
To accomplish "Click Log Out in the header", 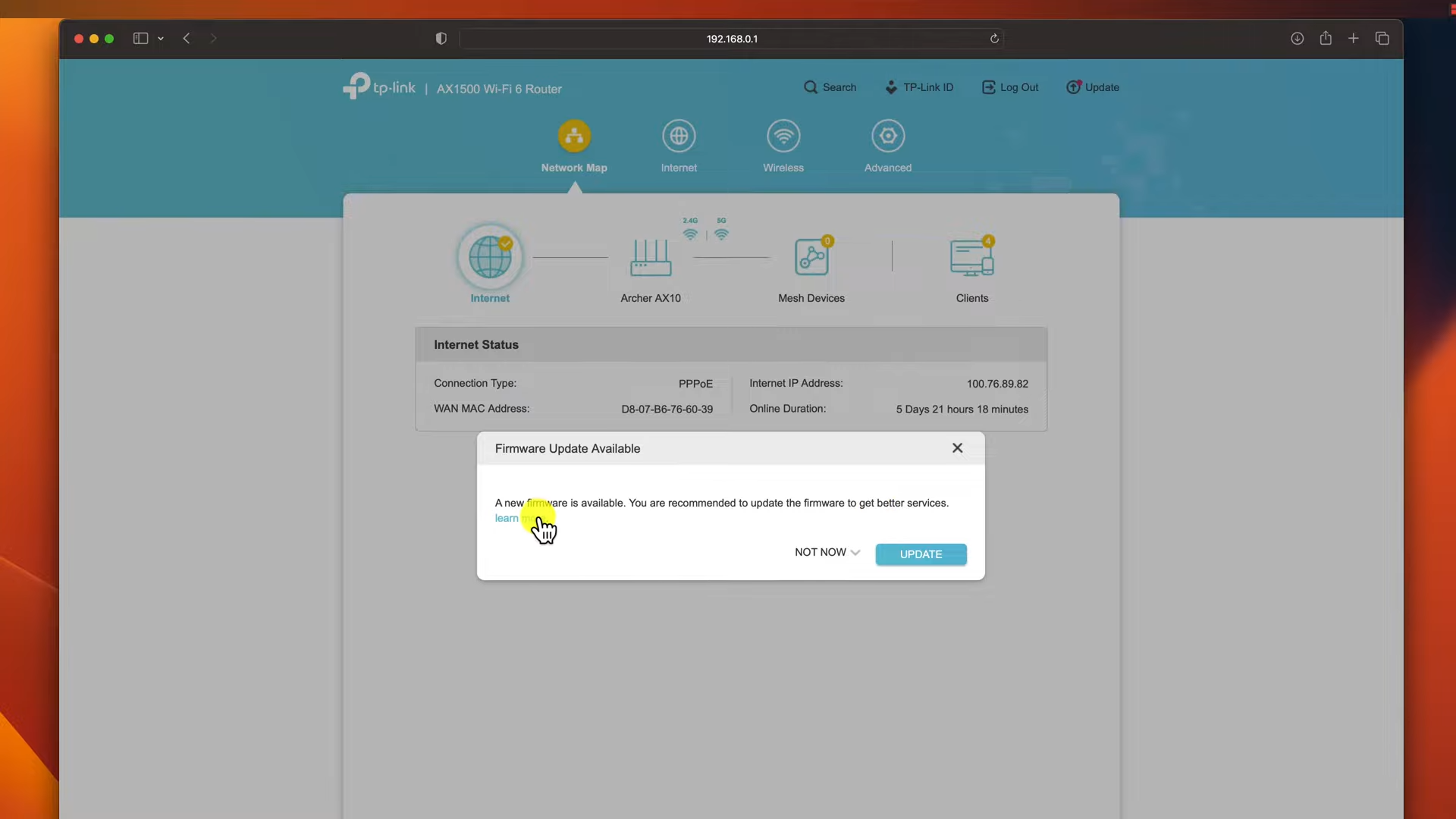I will coord(1010,87).
